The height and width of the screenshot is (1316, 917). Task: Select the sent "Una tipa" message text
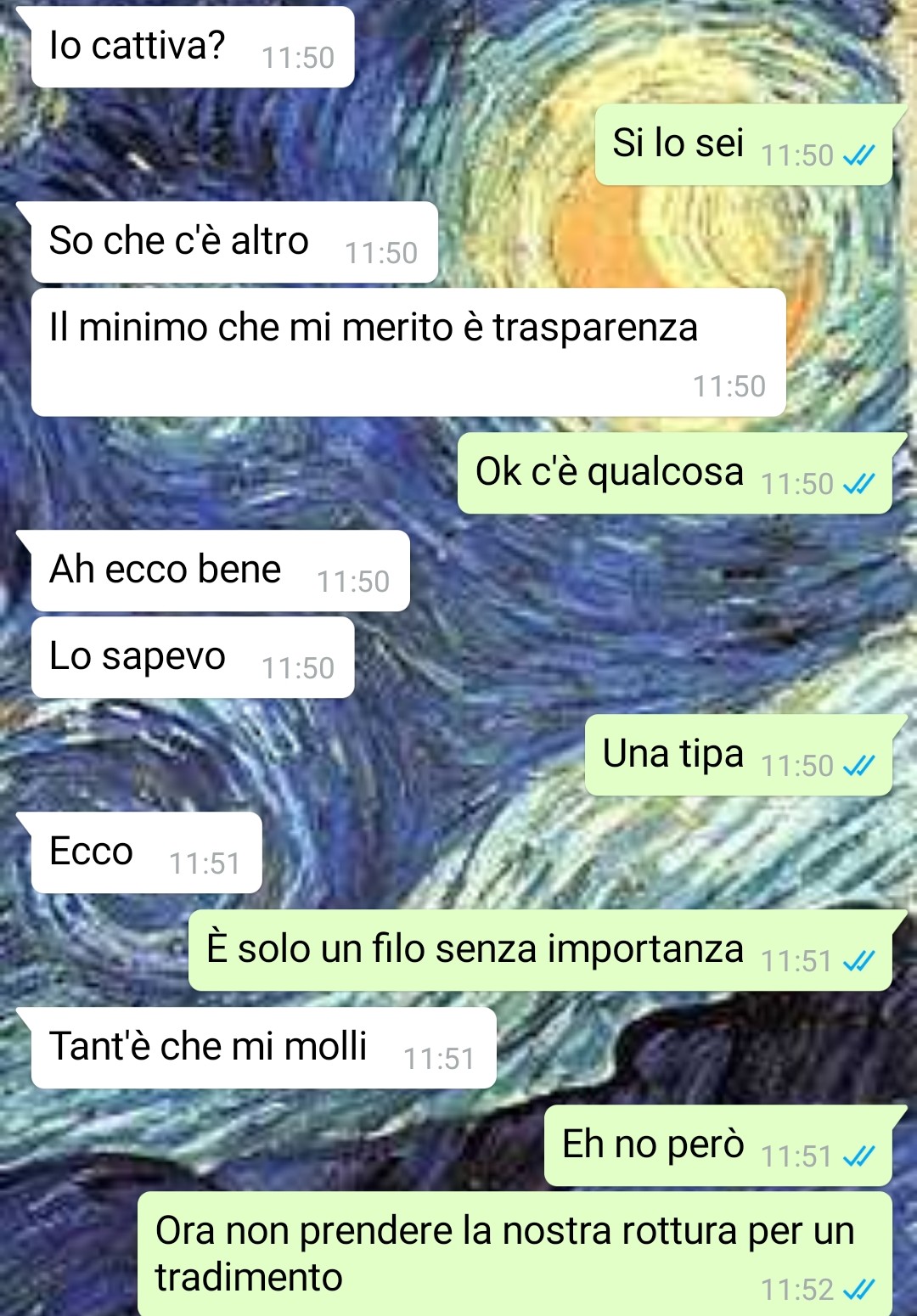click(x=673, y=754)
